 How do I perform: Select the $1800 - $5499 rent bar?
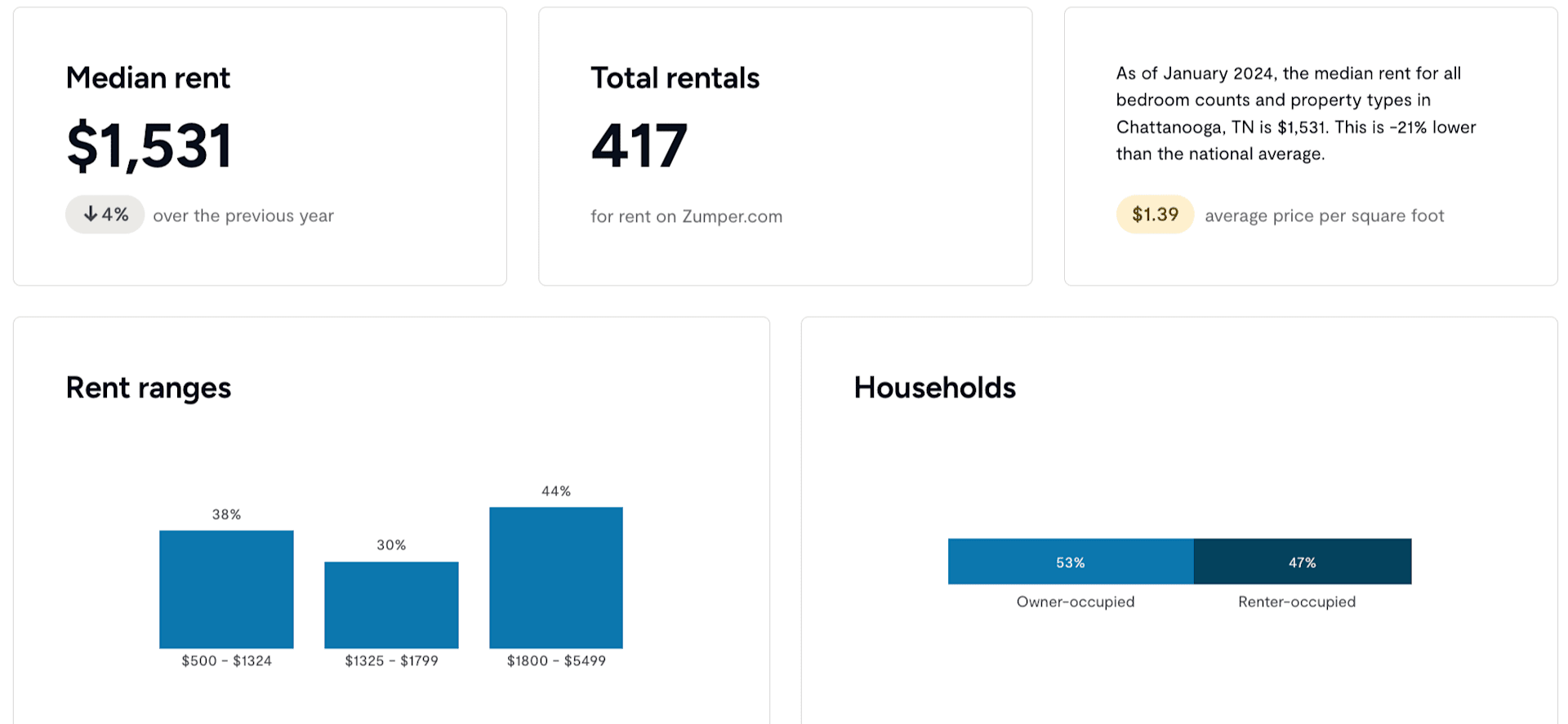(556, 578)
